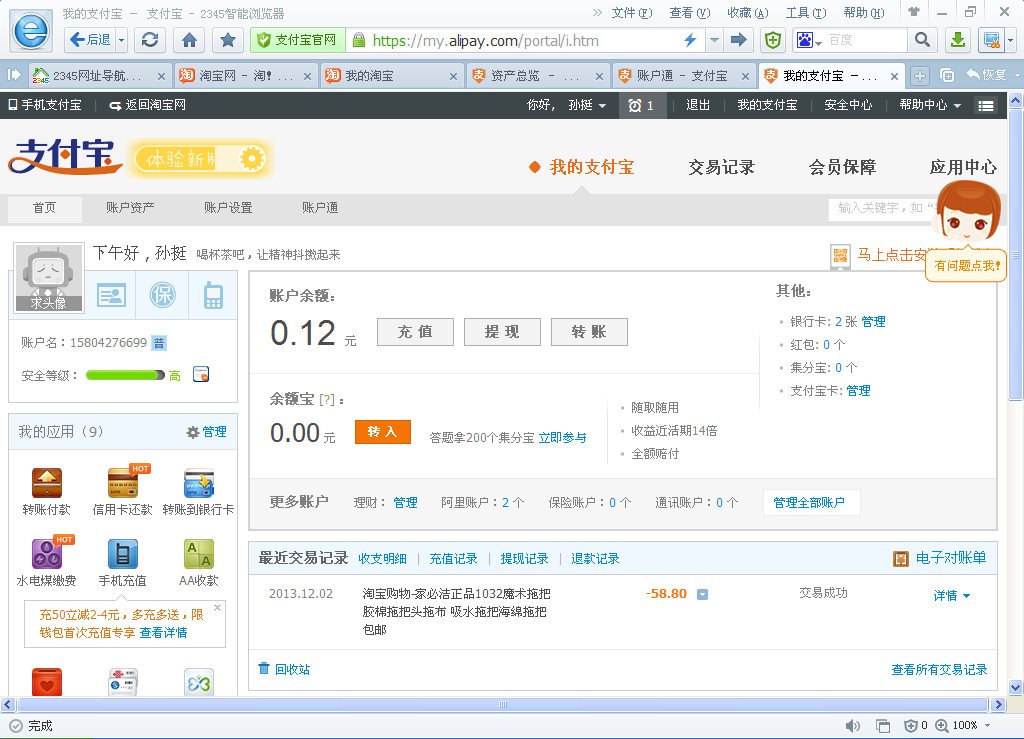Click the AA收款 app icon
The width and height of the screenshot is (1024, 739).
[x=198, y=554]
